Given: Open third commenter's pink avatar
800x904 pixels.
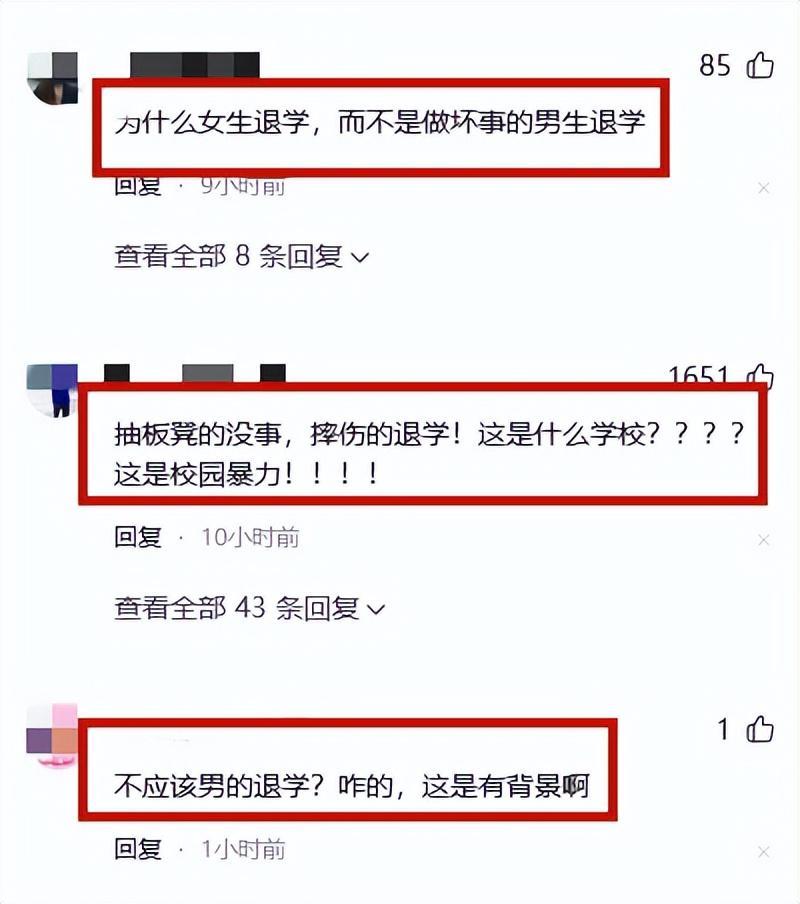Looking at the screenshot, I should (x=52, y=736).
